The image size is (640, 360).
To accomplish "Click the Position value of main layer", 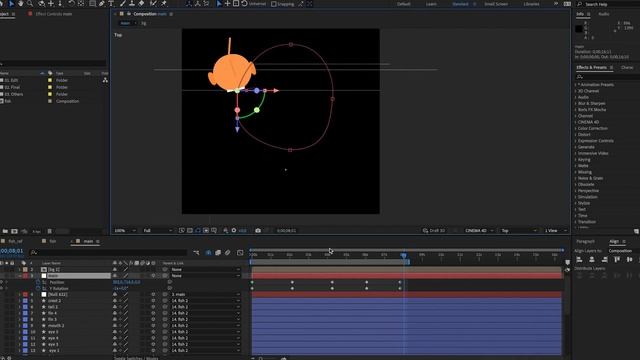I will click(x=127, y=282).
